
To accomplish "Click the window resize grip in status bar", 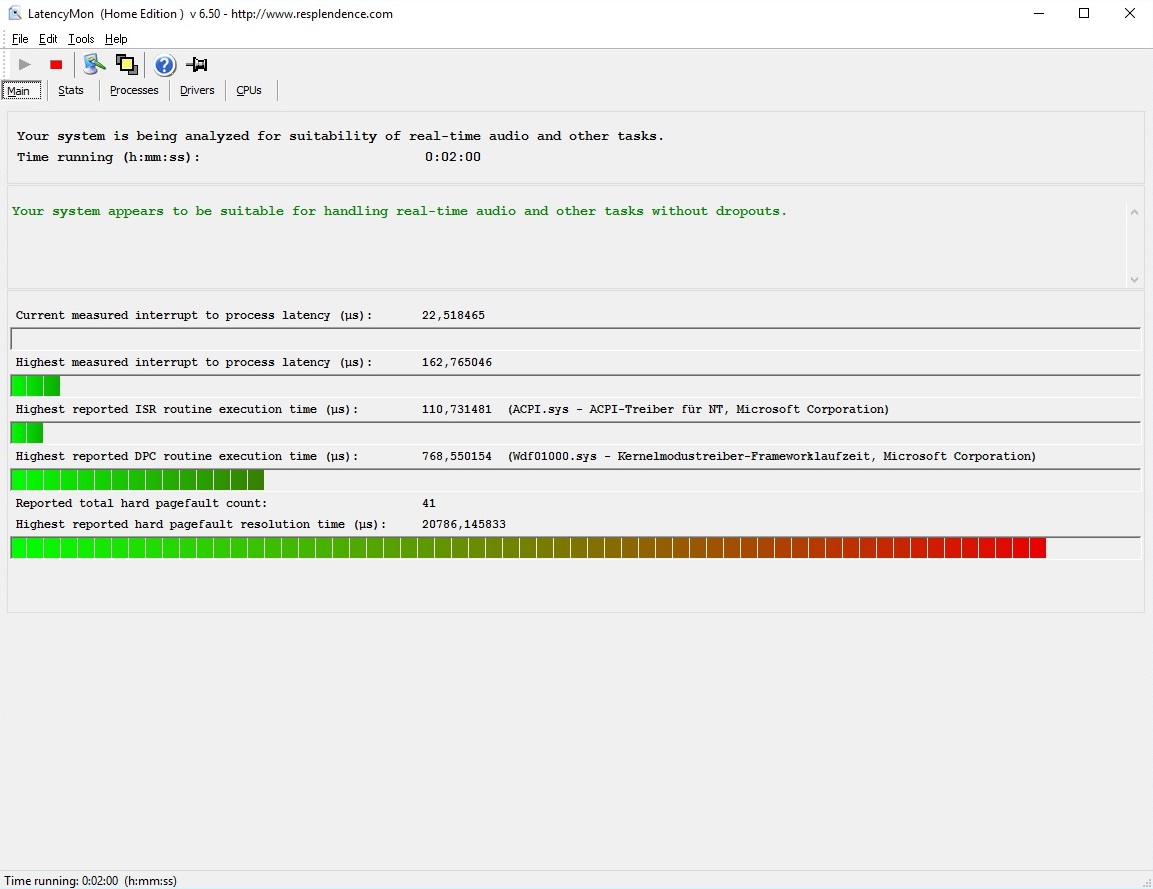I will pos(1146,882).
